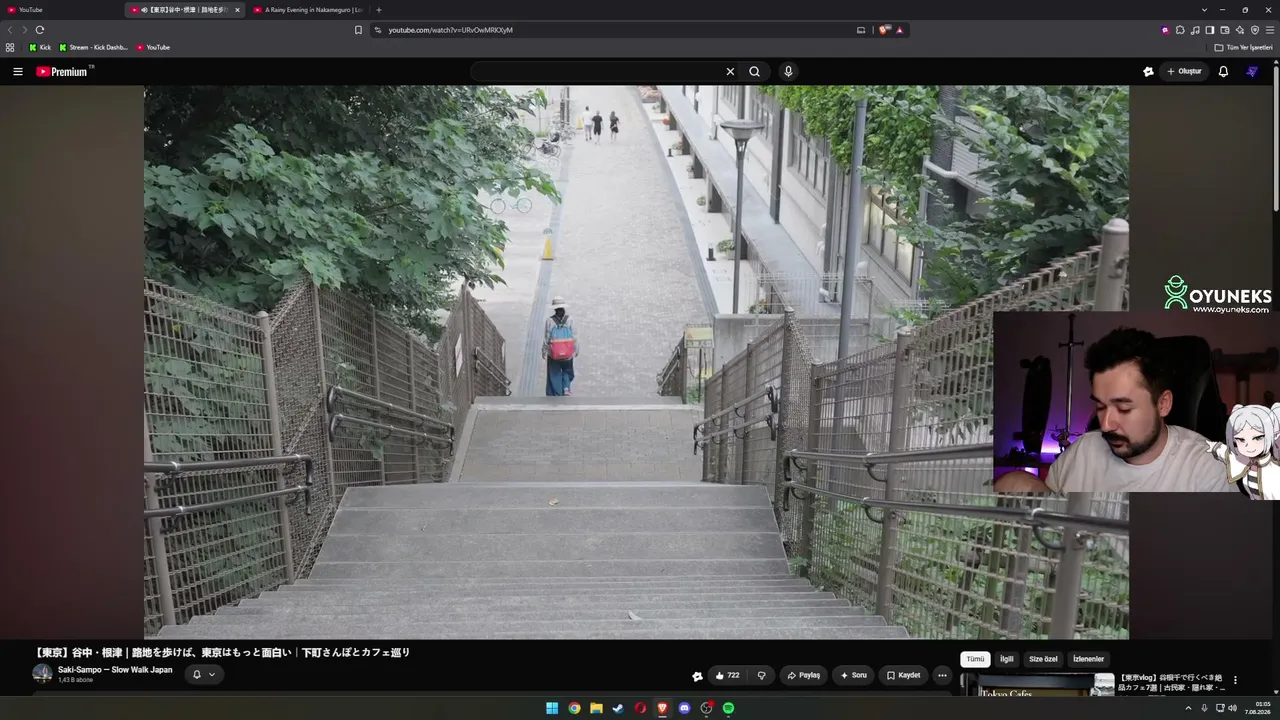Open Spotify from the taskbar
The height and width of the screenshot is (720, 1280).
tap(728, 708)
